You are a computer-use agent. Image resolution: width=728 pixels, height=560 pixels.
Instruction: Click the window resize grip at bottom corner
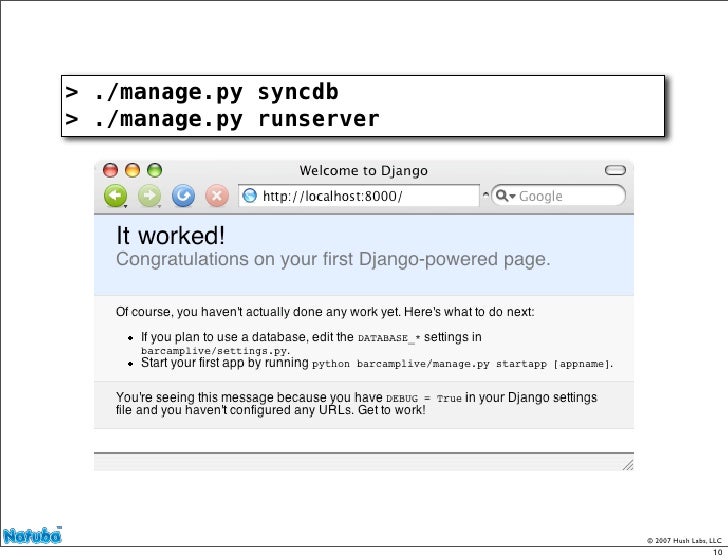[628, 465]
